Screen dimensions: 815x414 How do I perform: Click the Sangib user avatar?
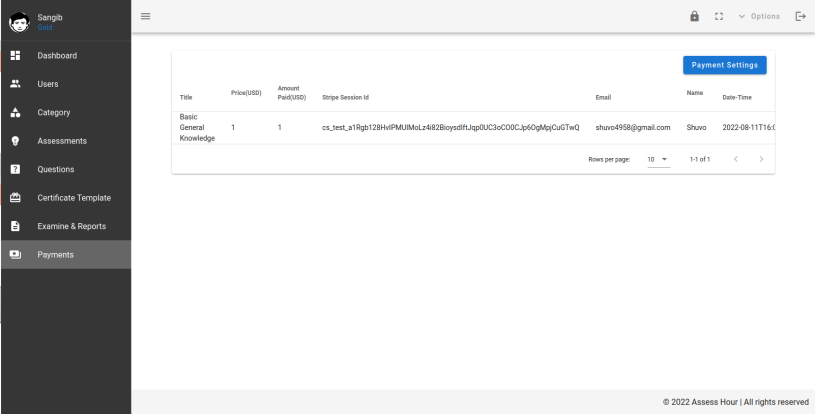(18, 20)
